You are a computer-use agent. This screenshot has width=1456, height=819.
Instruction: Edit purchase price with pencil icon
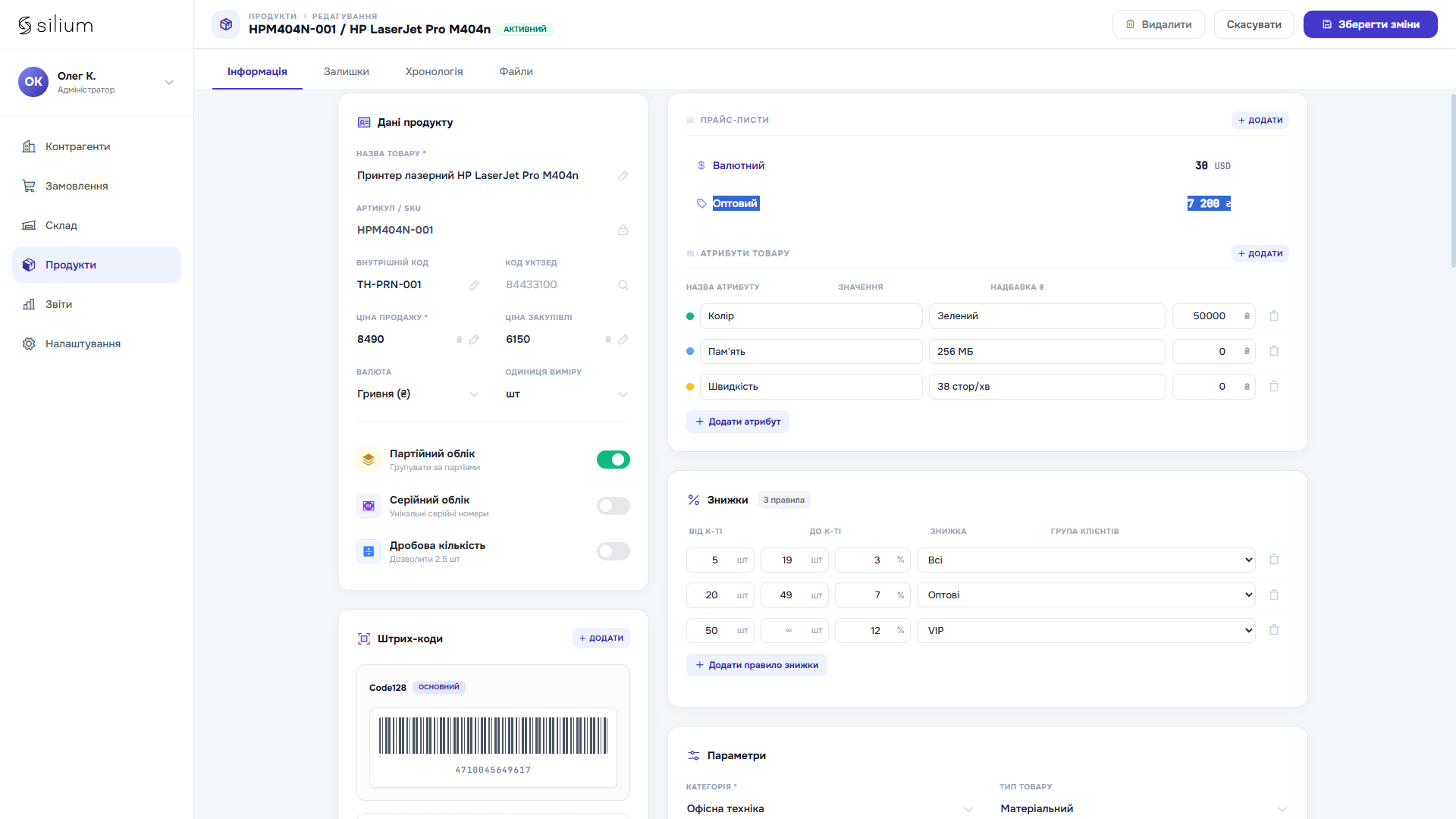coord(623,340)
